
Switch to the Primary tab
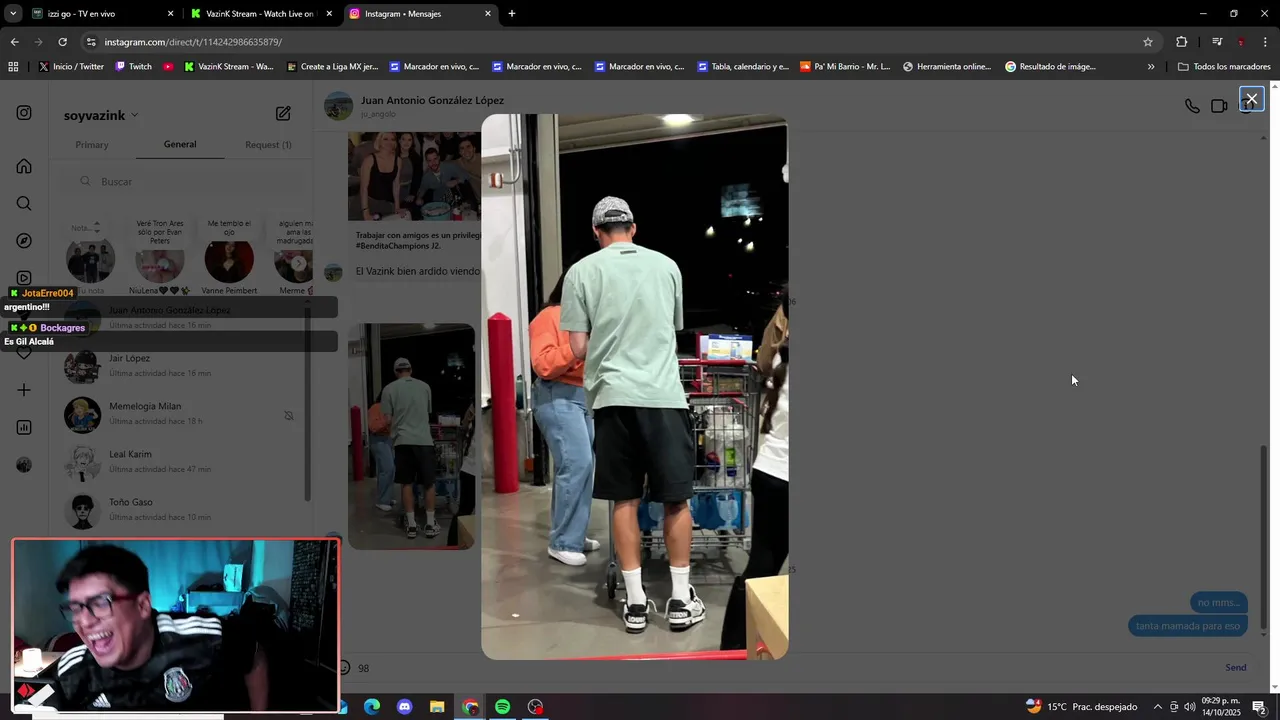click(92, 145)
